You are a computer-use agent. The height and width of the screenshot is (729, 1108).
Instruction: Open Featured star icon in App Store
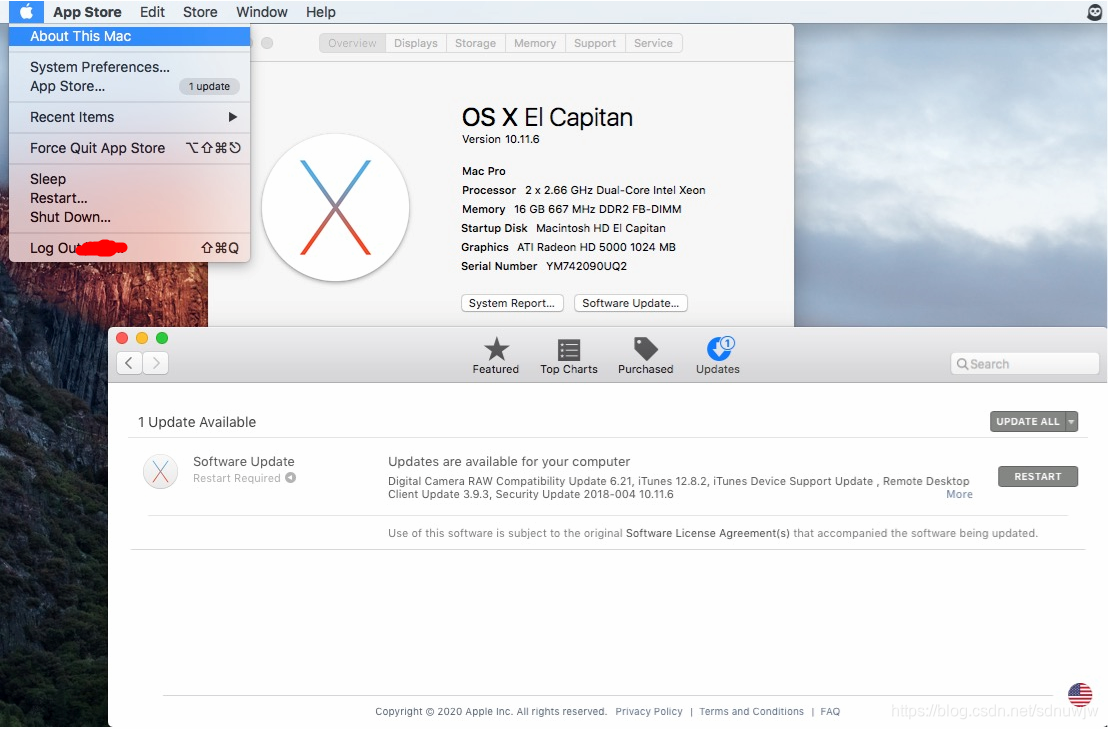pyautogui.click(x=496, y=349)
